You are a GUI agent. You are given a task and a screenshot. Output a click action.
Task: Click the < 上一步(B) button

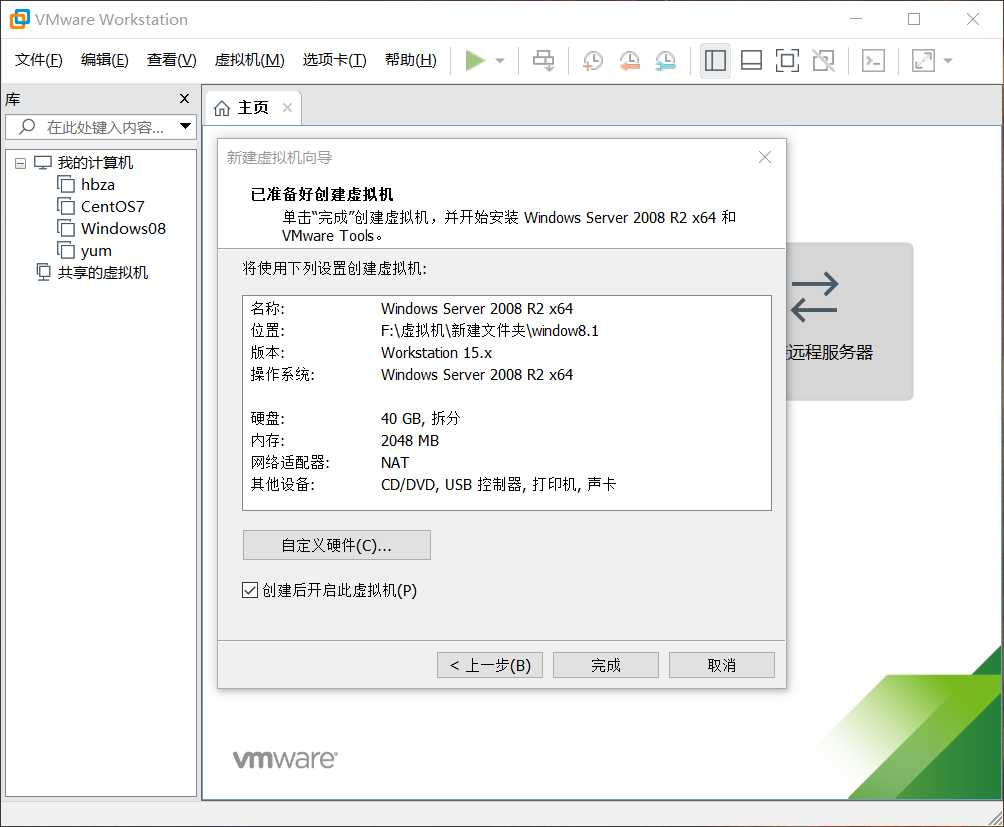point(490,665)
